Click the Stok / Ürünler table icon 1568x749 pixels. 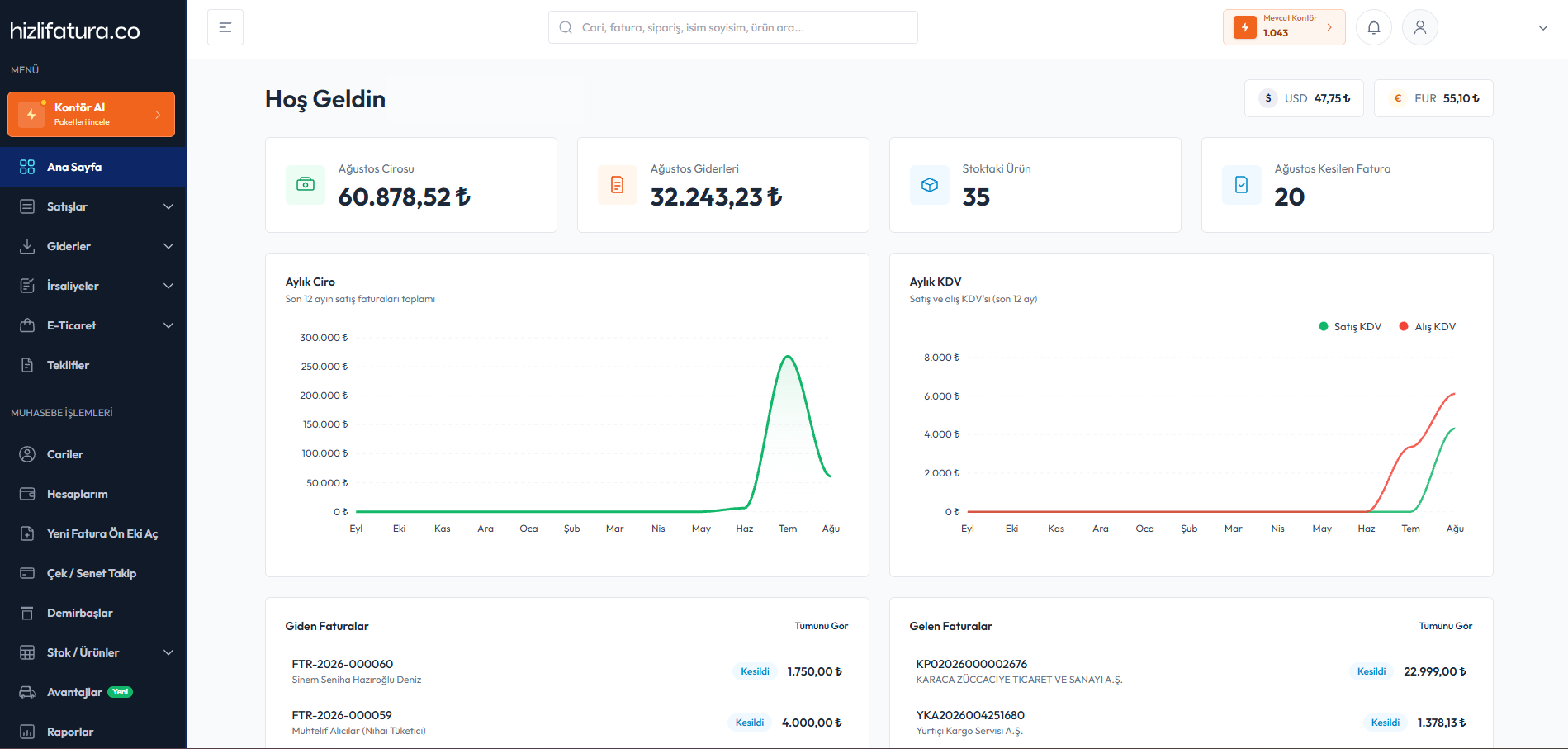point(27,652)
